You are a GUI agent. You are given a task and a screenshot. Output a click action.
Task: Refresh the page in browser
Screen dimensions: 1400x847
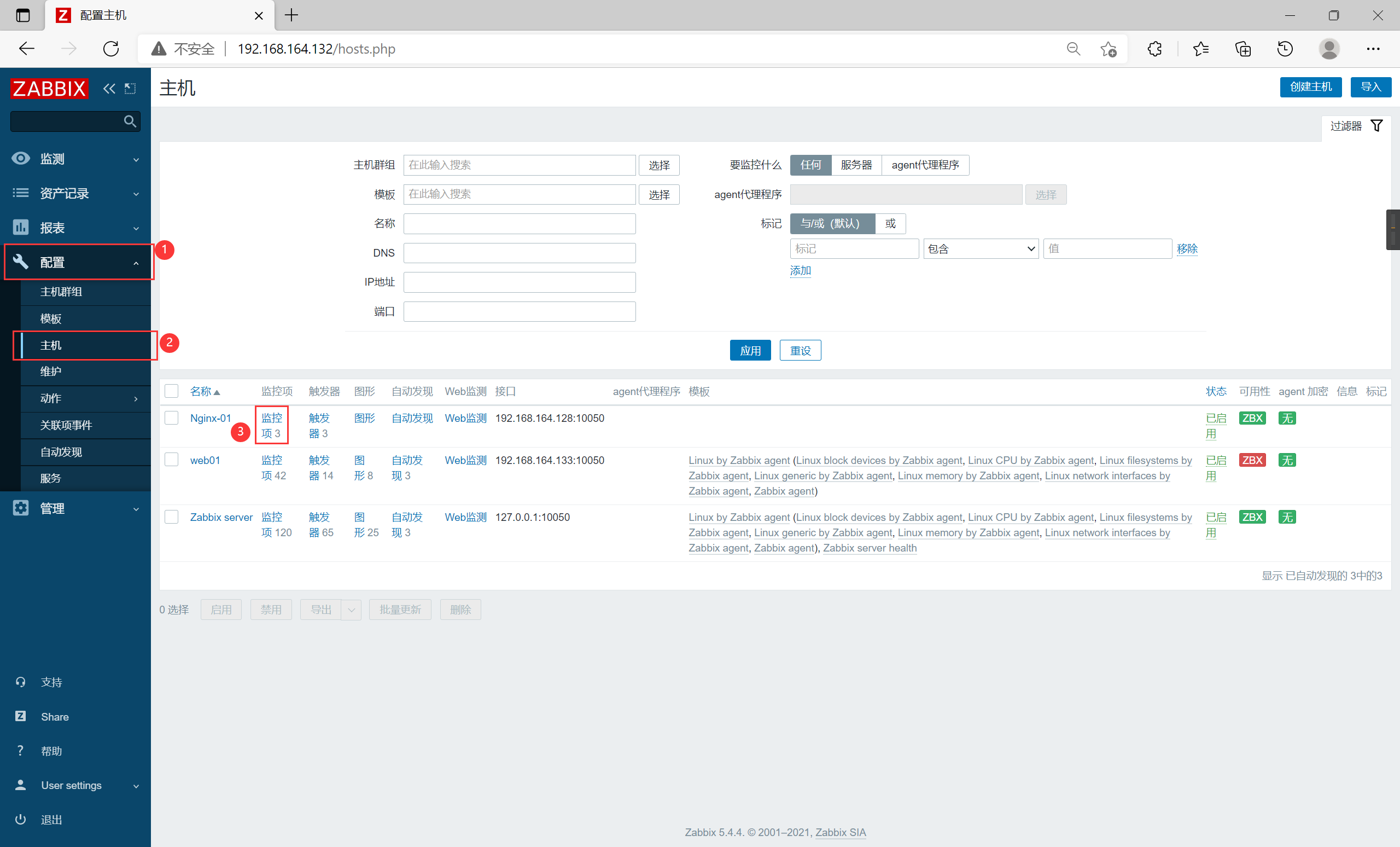click(x=111, y=49)
